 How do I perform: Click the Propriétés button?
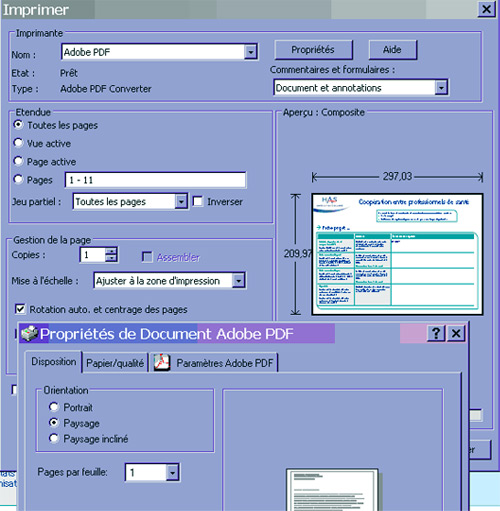[x=313, y=50]
